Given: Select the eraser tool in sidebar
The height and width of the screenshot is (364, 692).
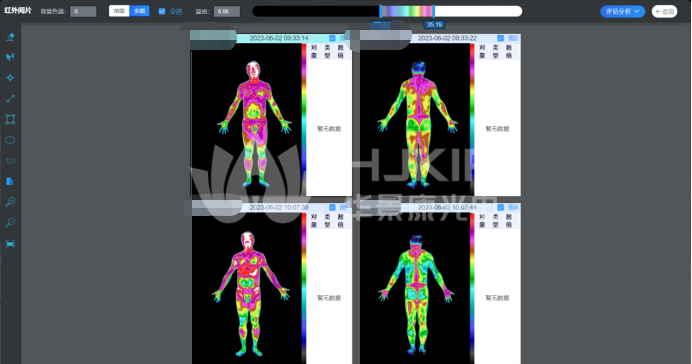Looking at the screenshot, I should coord(10,37).
